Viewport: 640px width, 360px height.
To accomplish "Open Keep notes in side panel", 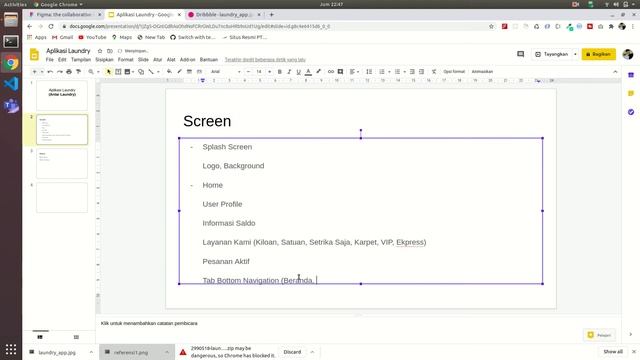I will tap(631, 93).
